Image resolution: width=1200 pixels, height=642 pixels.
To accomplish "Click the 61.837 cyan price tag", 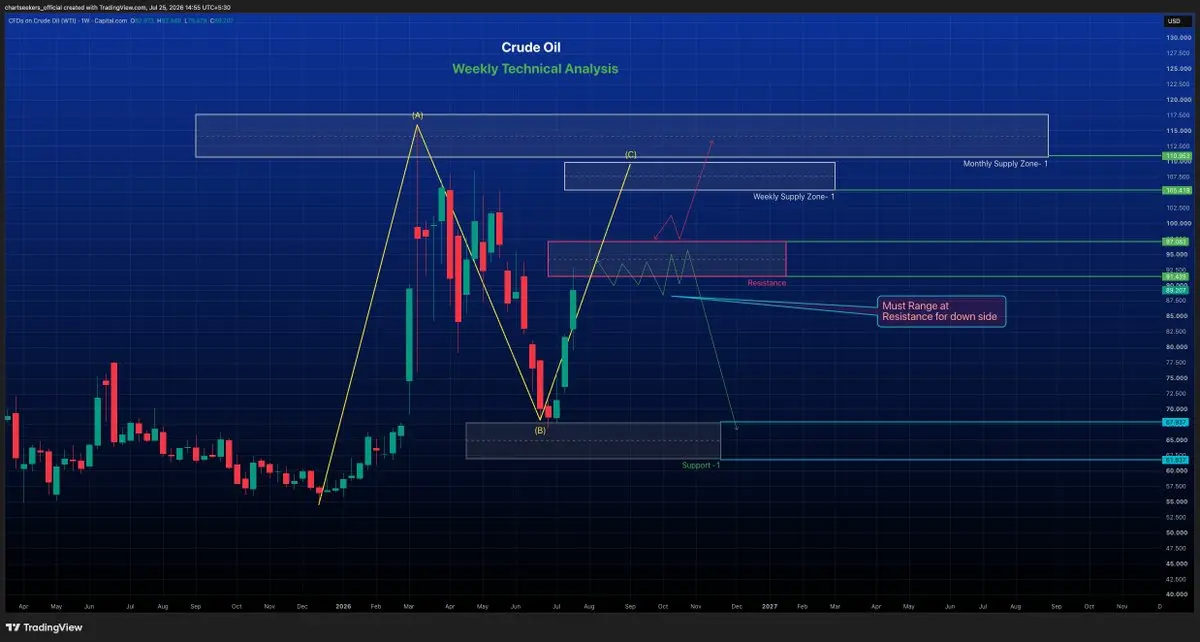I will [1175, 459].
